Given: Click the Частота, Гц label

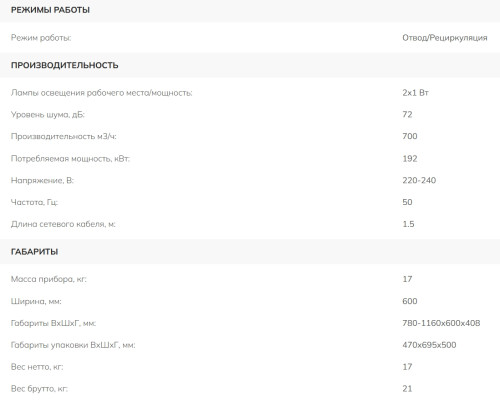Looking at the screenshot, I should point(34,202).
